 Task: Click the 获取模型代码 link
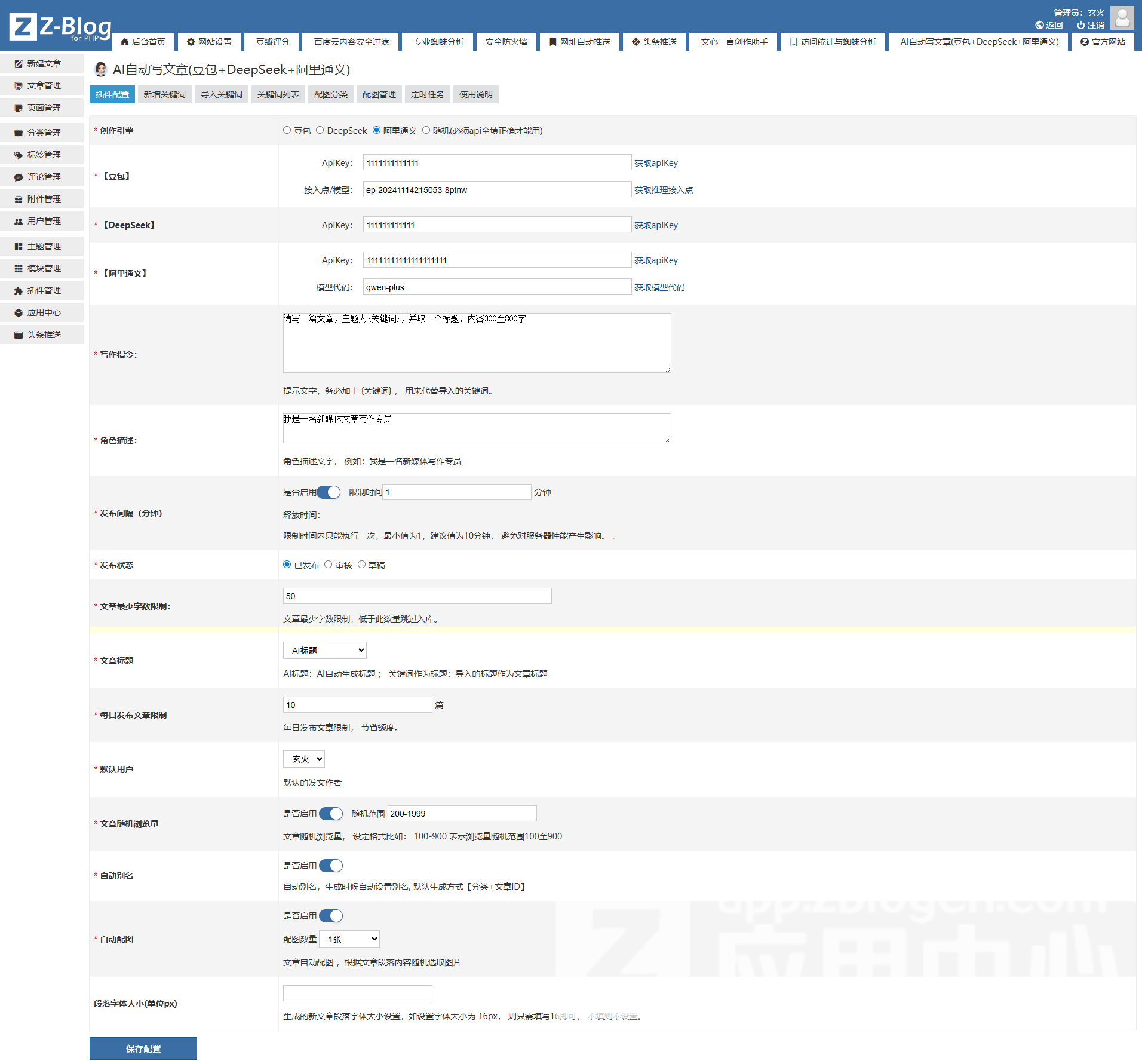point(659,287)
